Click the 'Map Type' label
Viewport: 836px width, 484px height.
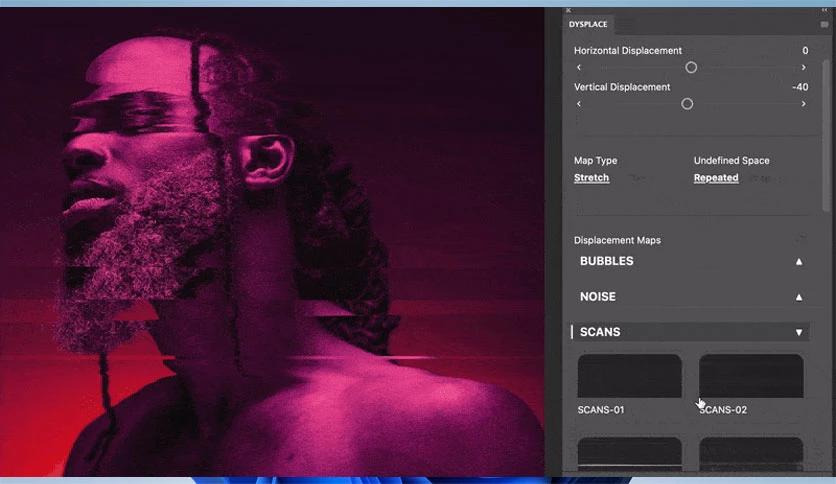pos(595,160)
